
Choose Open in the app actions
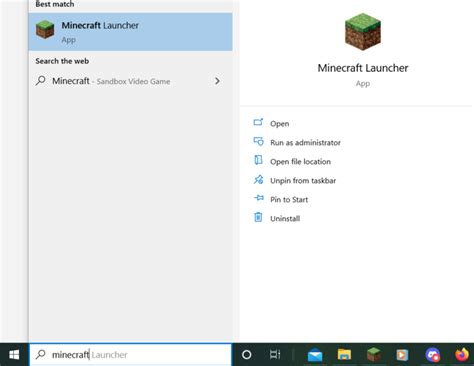click(x=279, y=124)
